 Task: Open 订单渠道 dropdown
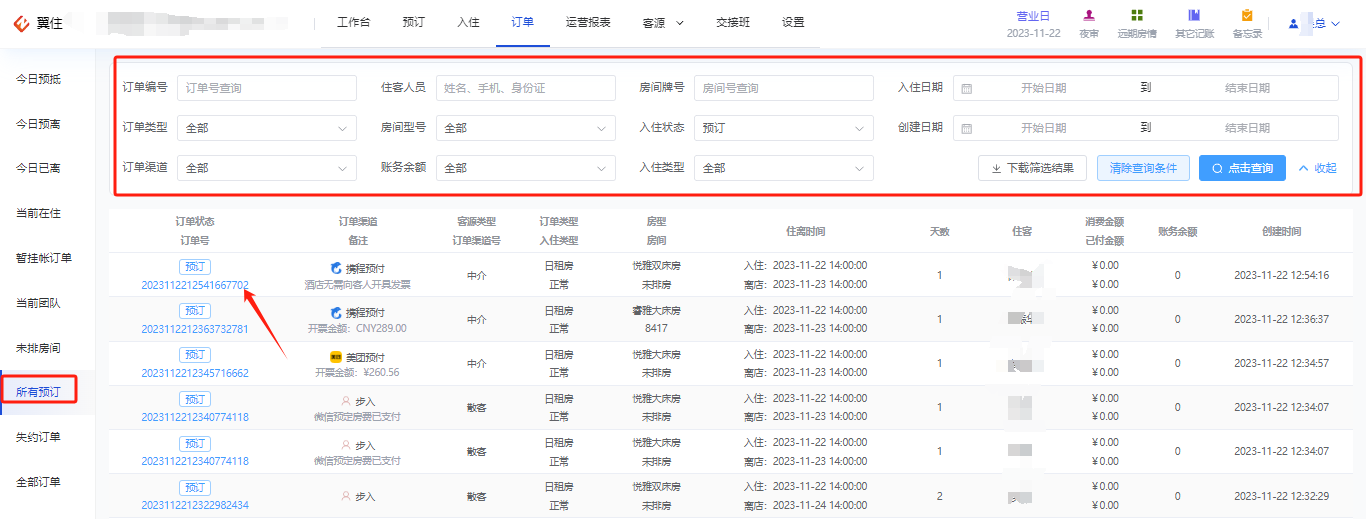point(267,168)
